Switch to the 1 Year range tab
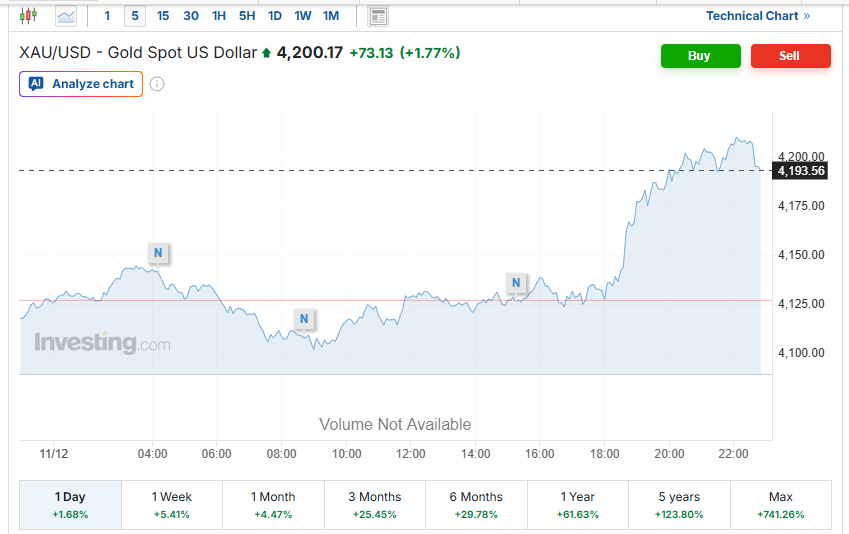The height and width of the screenshot is (534, 849). [x=578, y=505]
